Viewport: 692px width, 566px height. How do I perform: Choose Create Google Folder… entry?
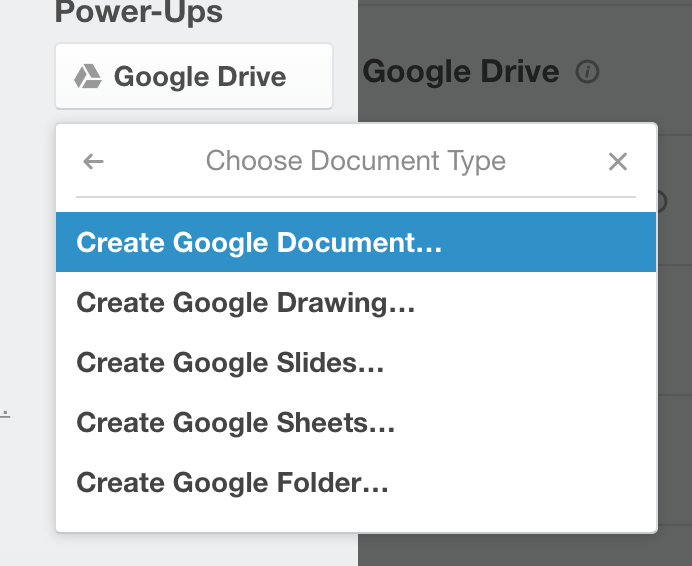click(x=356, y=483)
